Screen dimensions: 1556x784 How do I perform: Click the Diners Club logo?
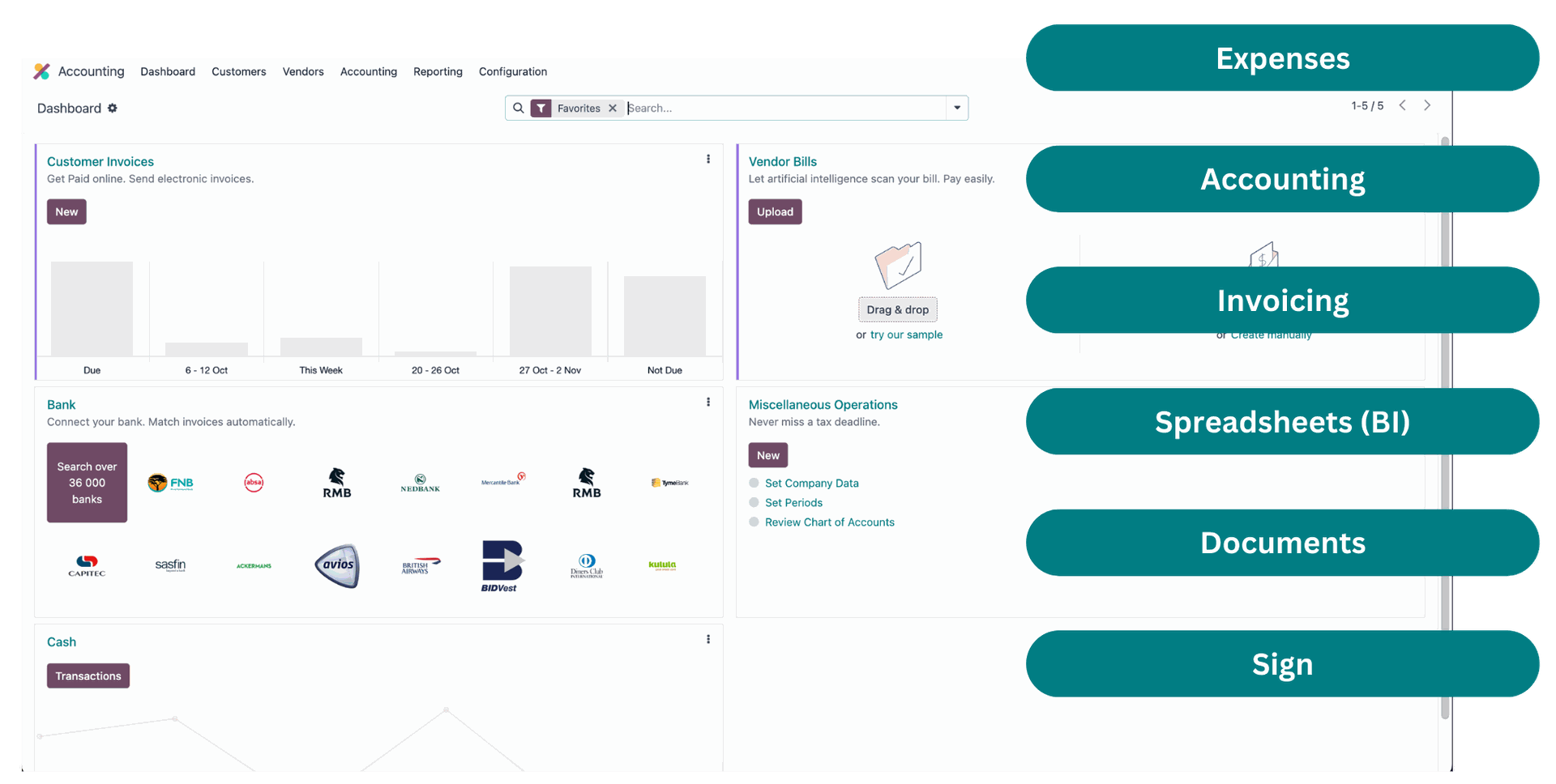[587, 565]
